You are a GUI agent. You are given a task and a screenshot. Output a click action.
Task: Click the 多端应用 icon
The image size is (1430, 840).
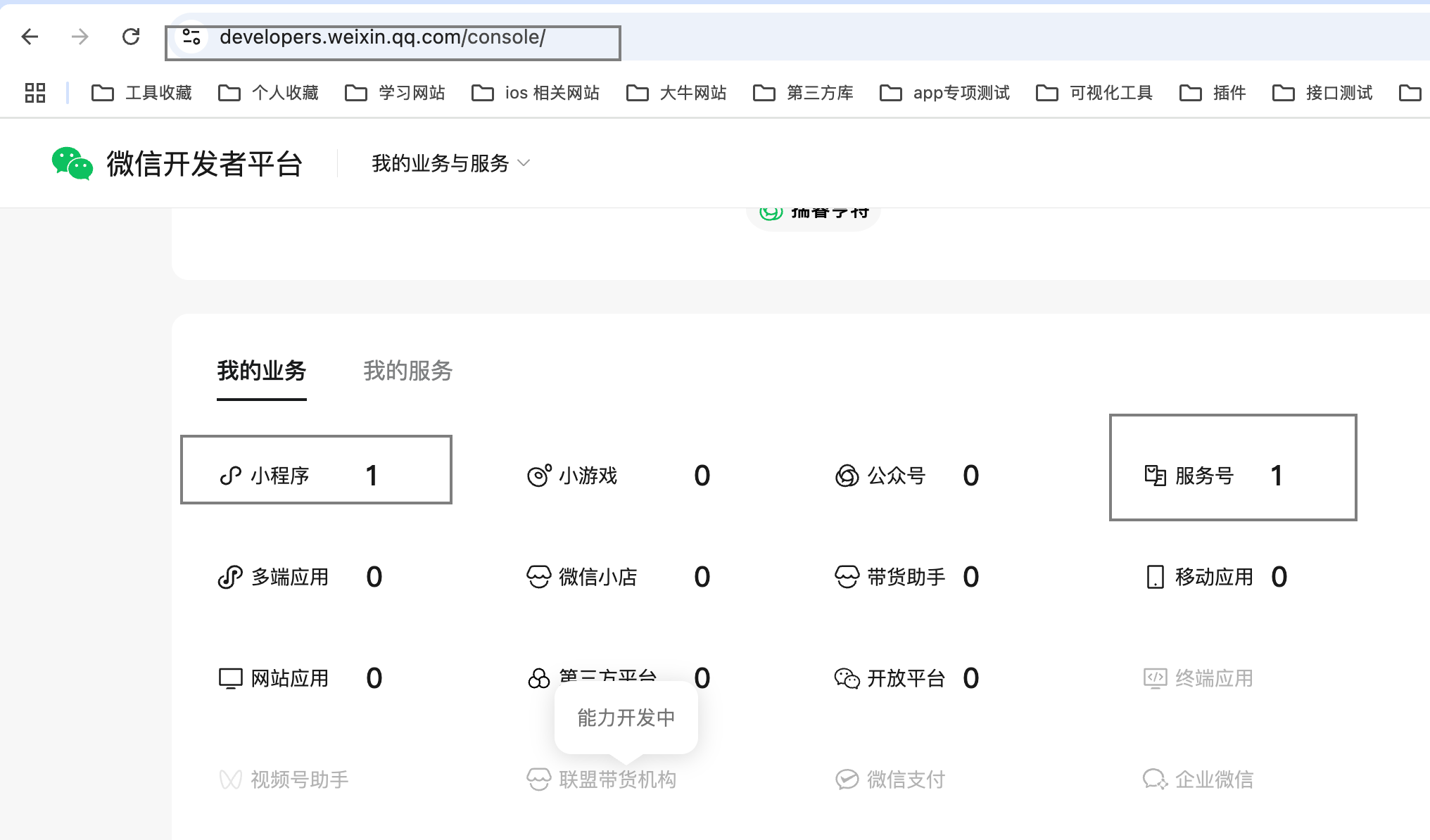tap(230, 578)
